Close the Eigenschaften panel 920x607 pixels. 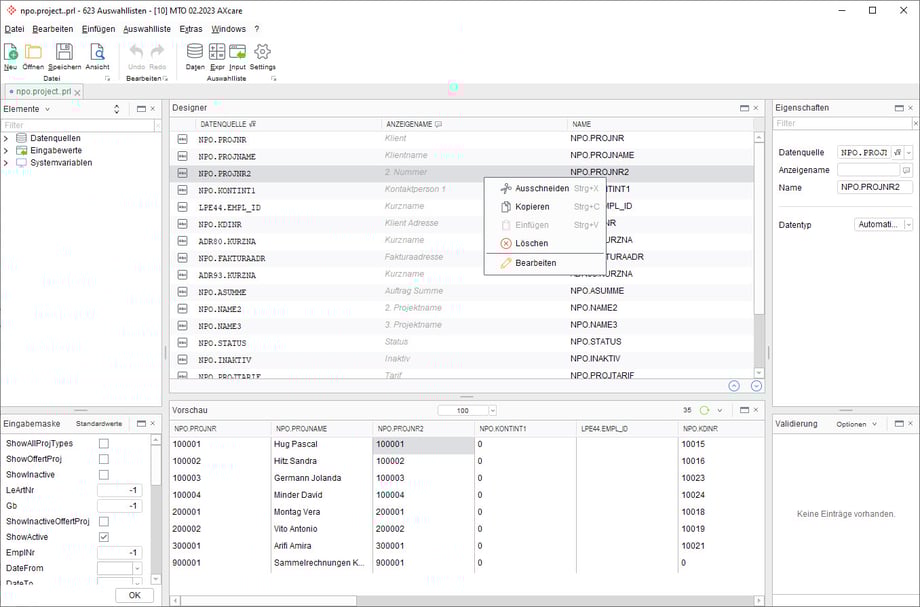pyautogui.click(x=911, y=108)
